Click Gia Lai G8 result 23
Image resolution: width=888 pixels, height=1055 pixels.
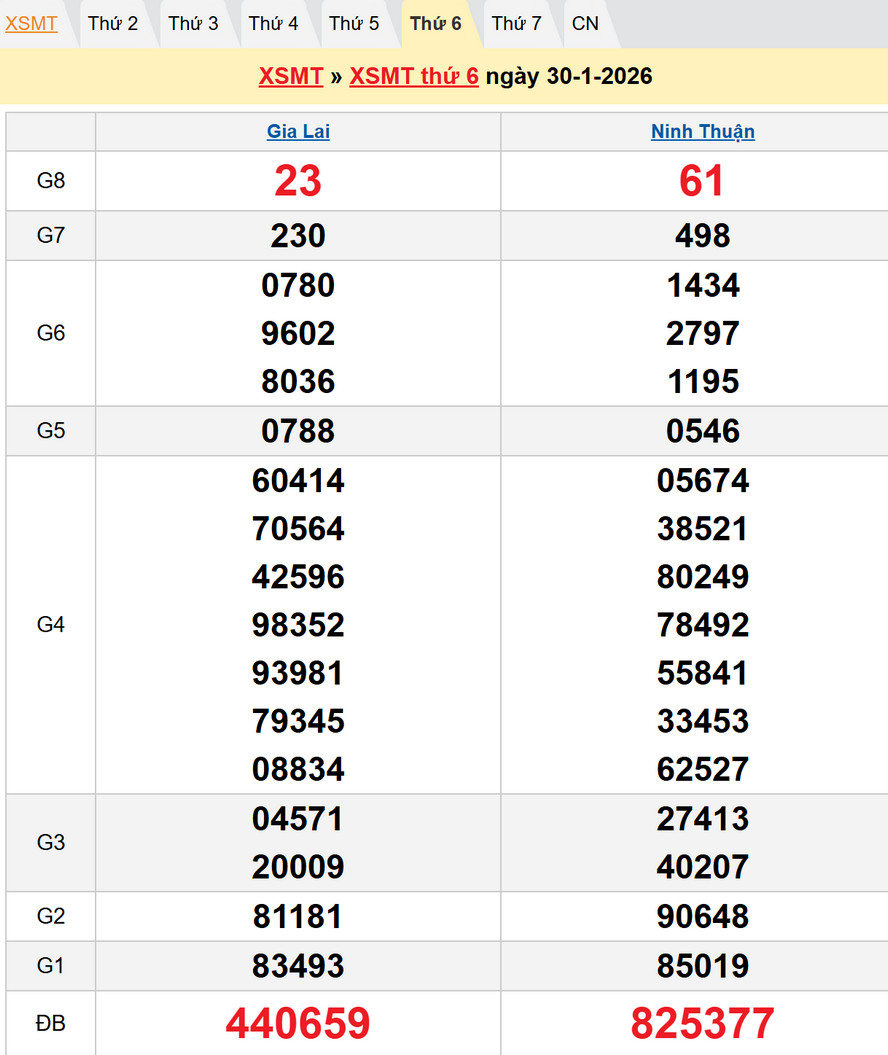[x=298, y=181]
